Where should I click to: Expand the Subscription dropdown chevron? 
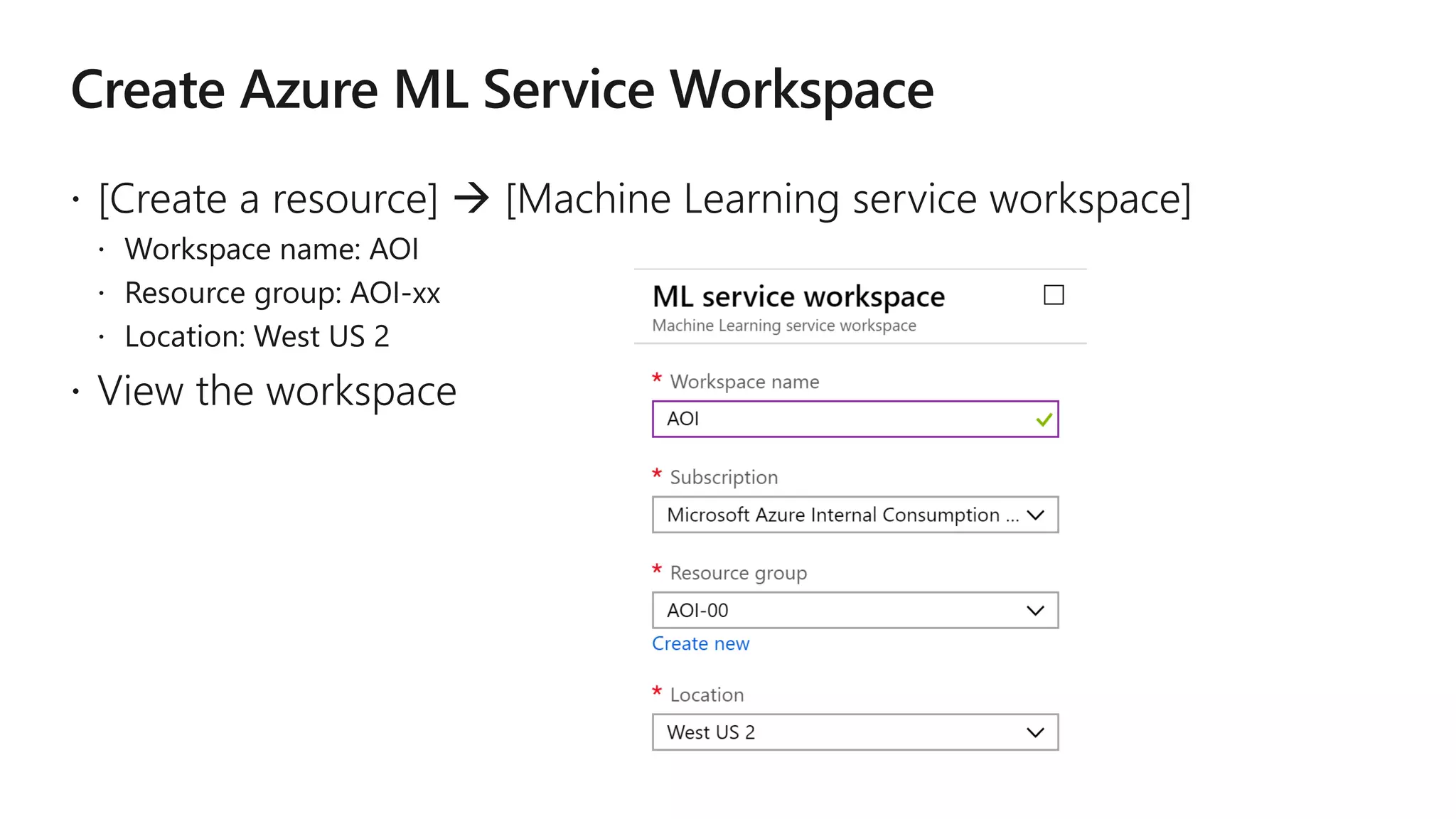1035,515
